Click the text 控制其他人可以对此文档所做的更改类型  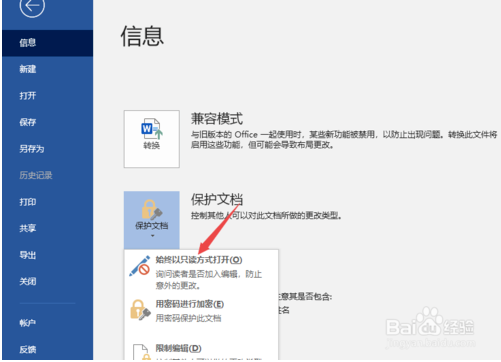click(266, 216)
